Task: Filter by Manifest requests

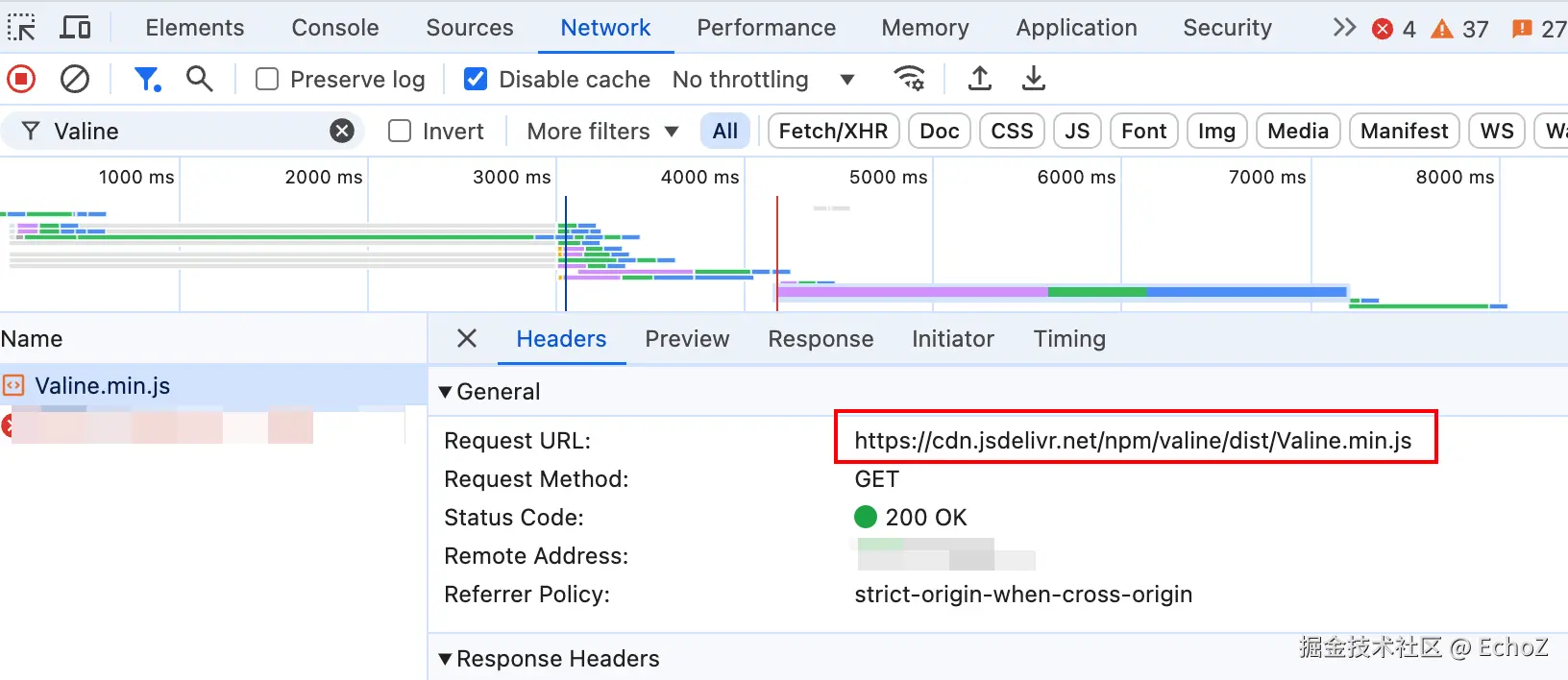Action: coord(1404,131)
